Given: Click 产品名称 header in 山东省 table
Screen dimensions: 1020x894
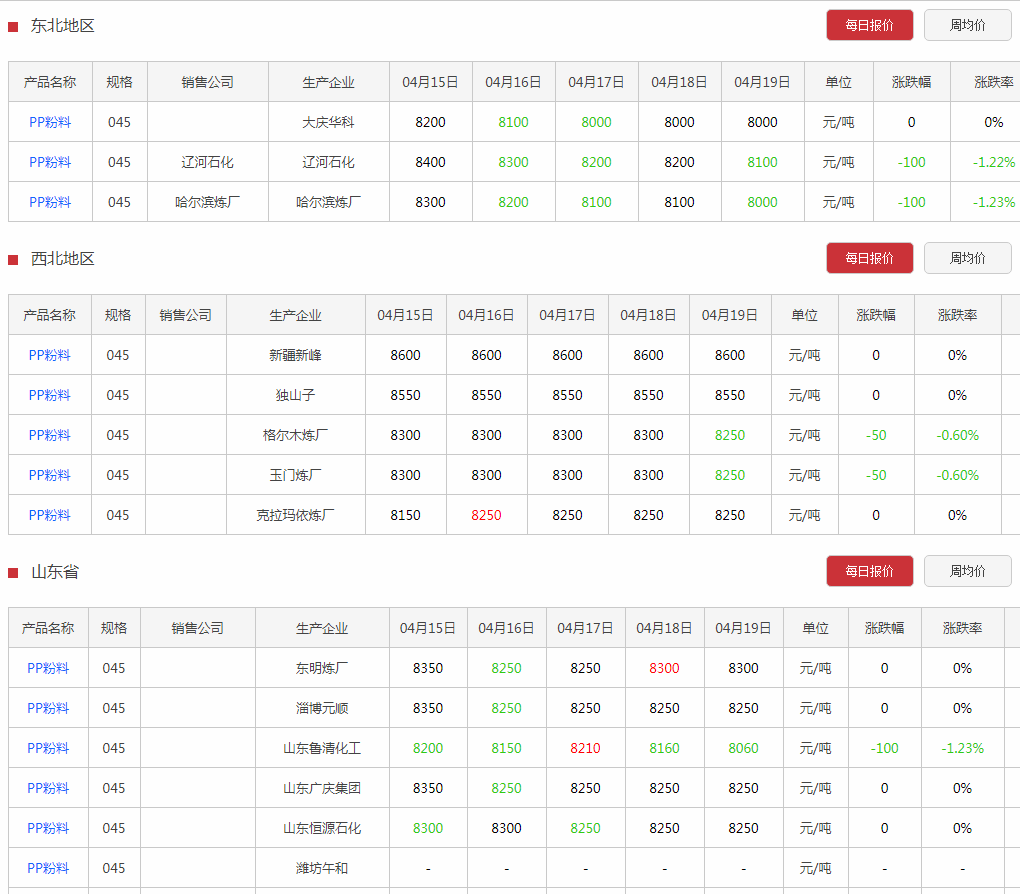Looking at the screenshot, I should click(48, 628).
